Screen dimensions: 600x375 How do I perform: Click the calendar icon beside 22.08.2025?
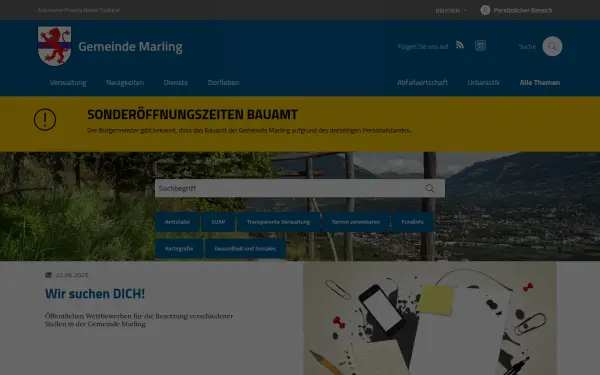48,275
